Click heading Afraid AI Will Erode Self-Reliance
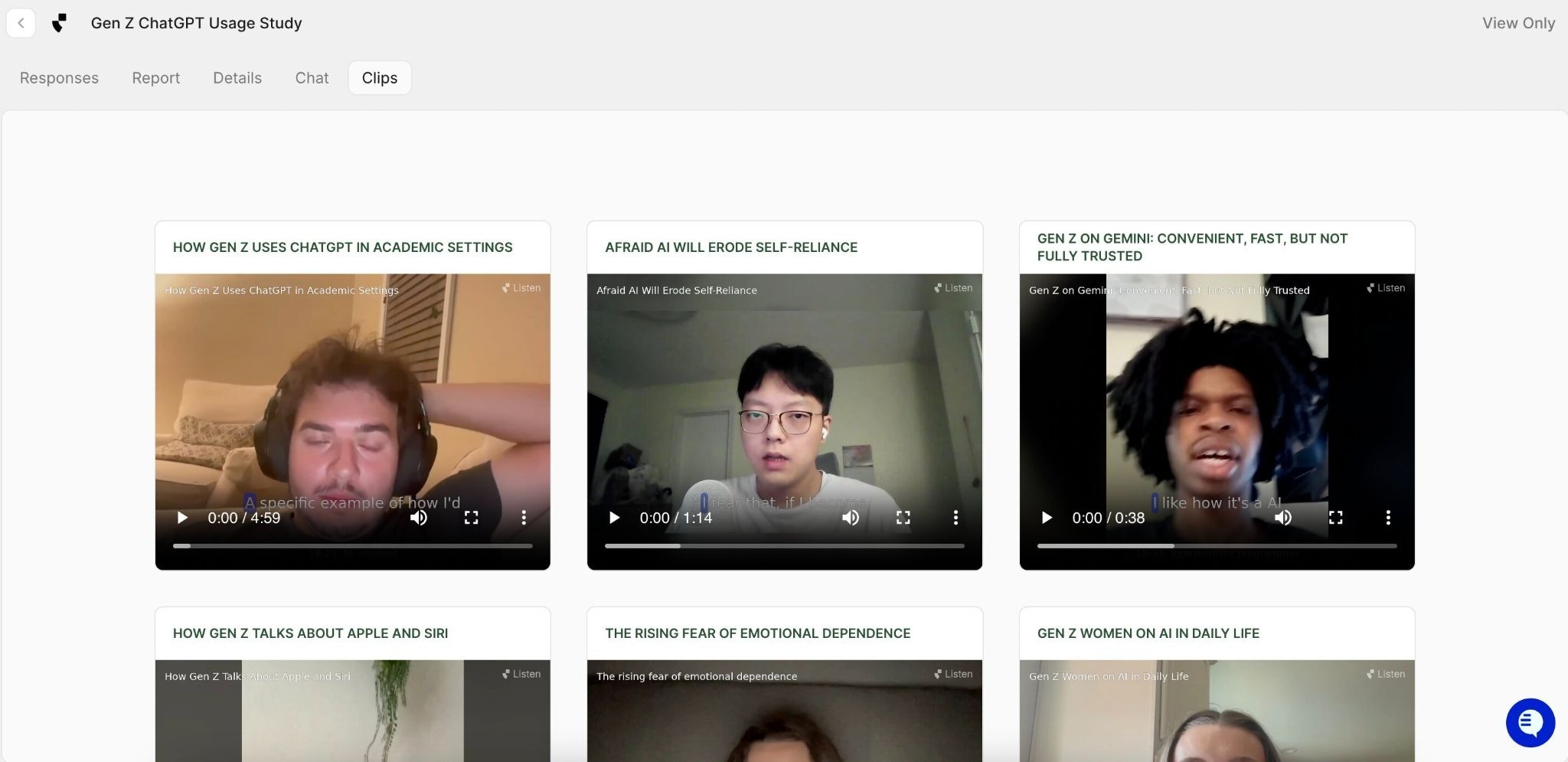 (731, 247)
